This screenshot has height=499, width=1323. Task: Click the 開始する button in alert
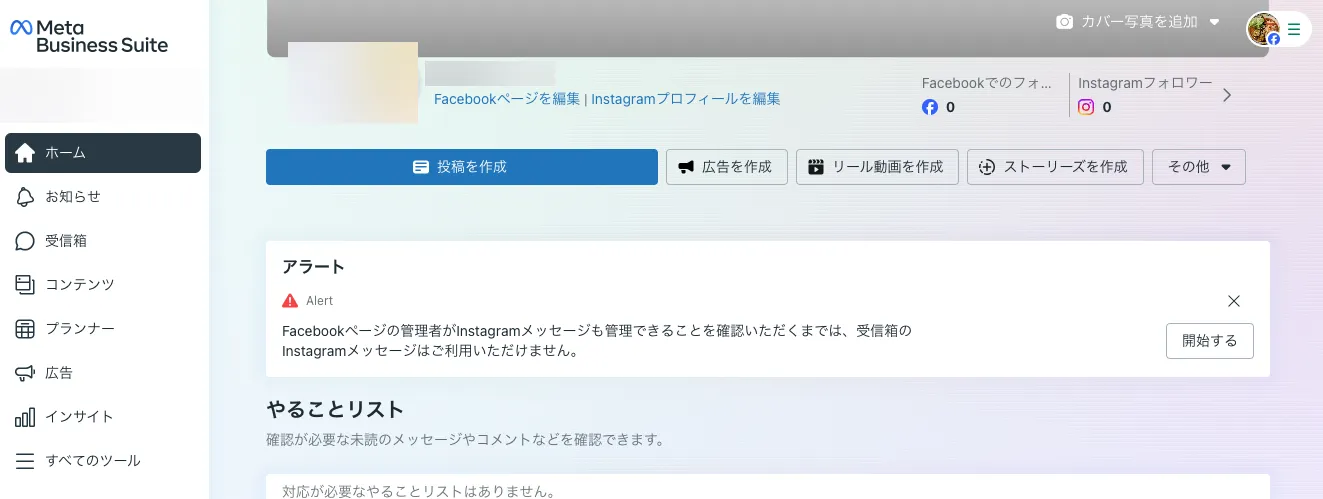[1210, 341]
